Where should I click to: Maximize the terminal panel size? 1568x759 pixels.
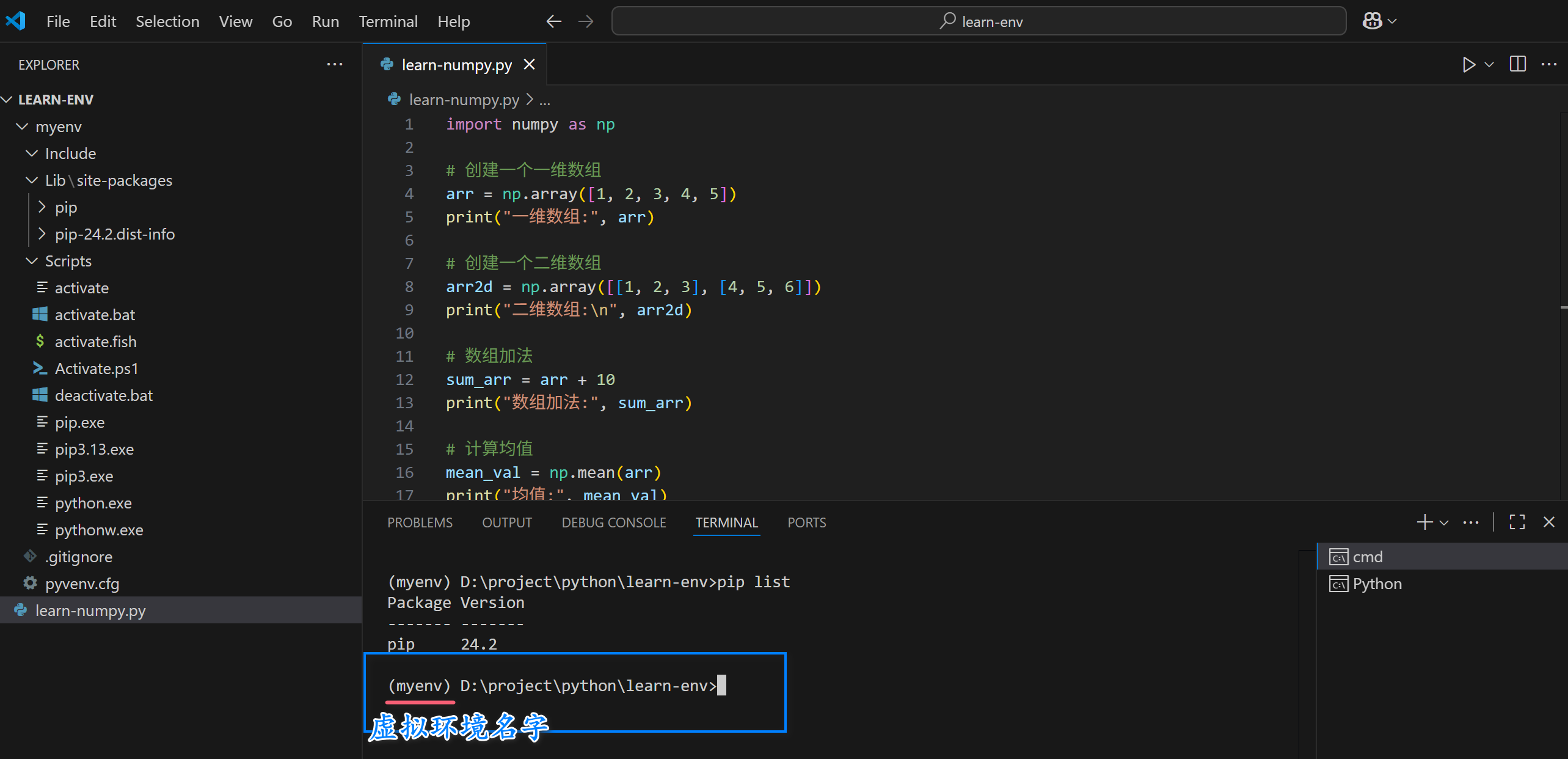(1517, 522)
